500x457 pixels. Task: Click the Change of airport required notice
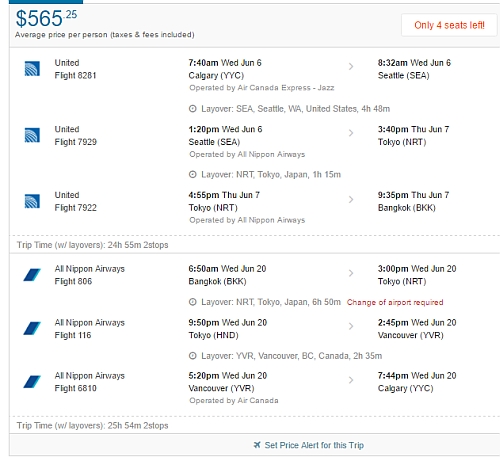[x=395, y=302]
